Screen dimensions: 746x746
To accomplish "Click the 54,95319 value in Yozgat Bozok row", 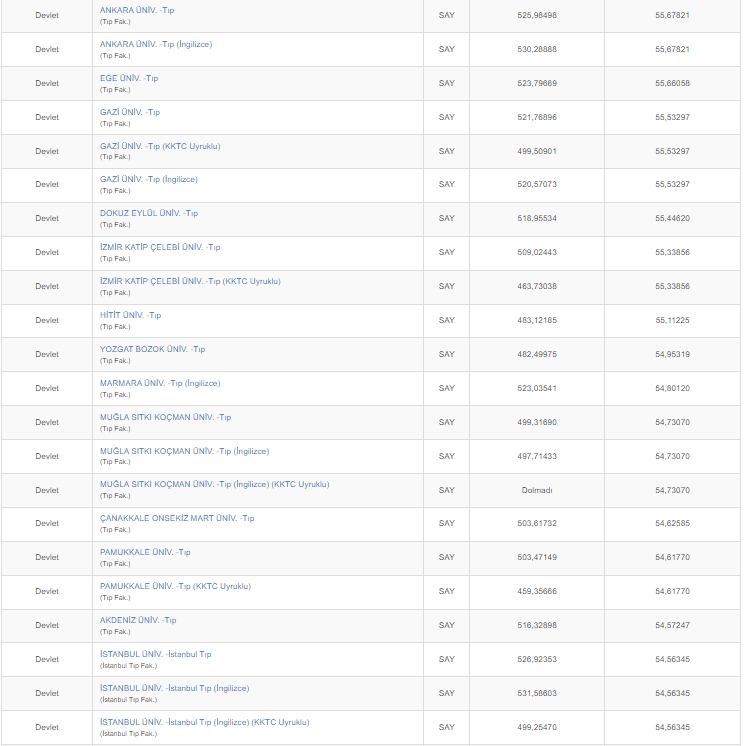I will coord(672,354).
